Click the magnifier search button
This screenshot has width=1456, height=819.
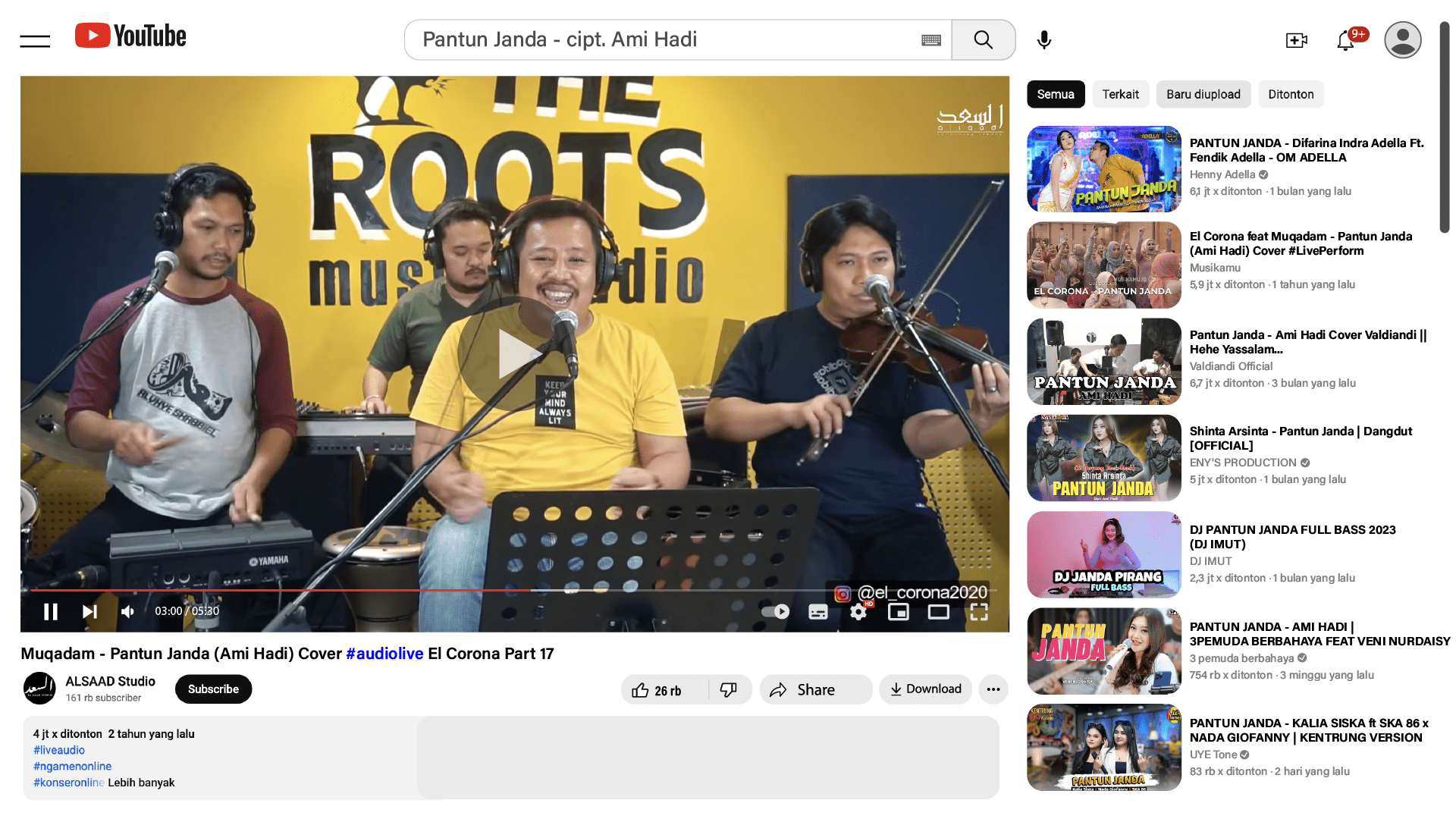(983, 39)
